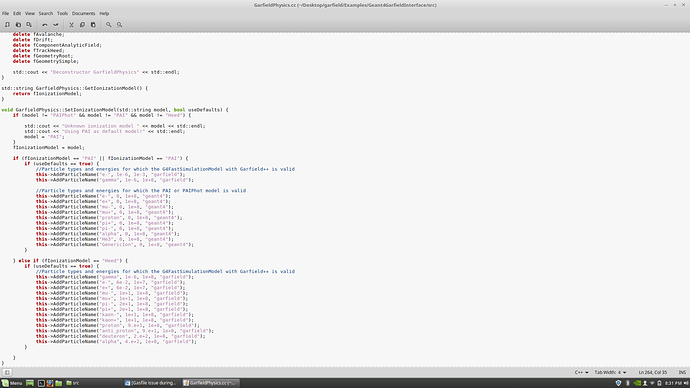The width and height of the screenshot is (690, 388).
Task: Open the Tools menu
Action: [62, 14]
